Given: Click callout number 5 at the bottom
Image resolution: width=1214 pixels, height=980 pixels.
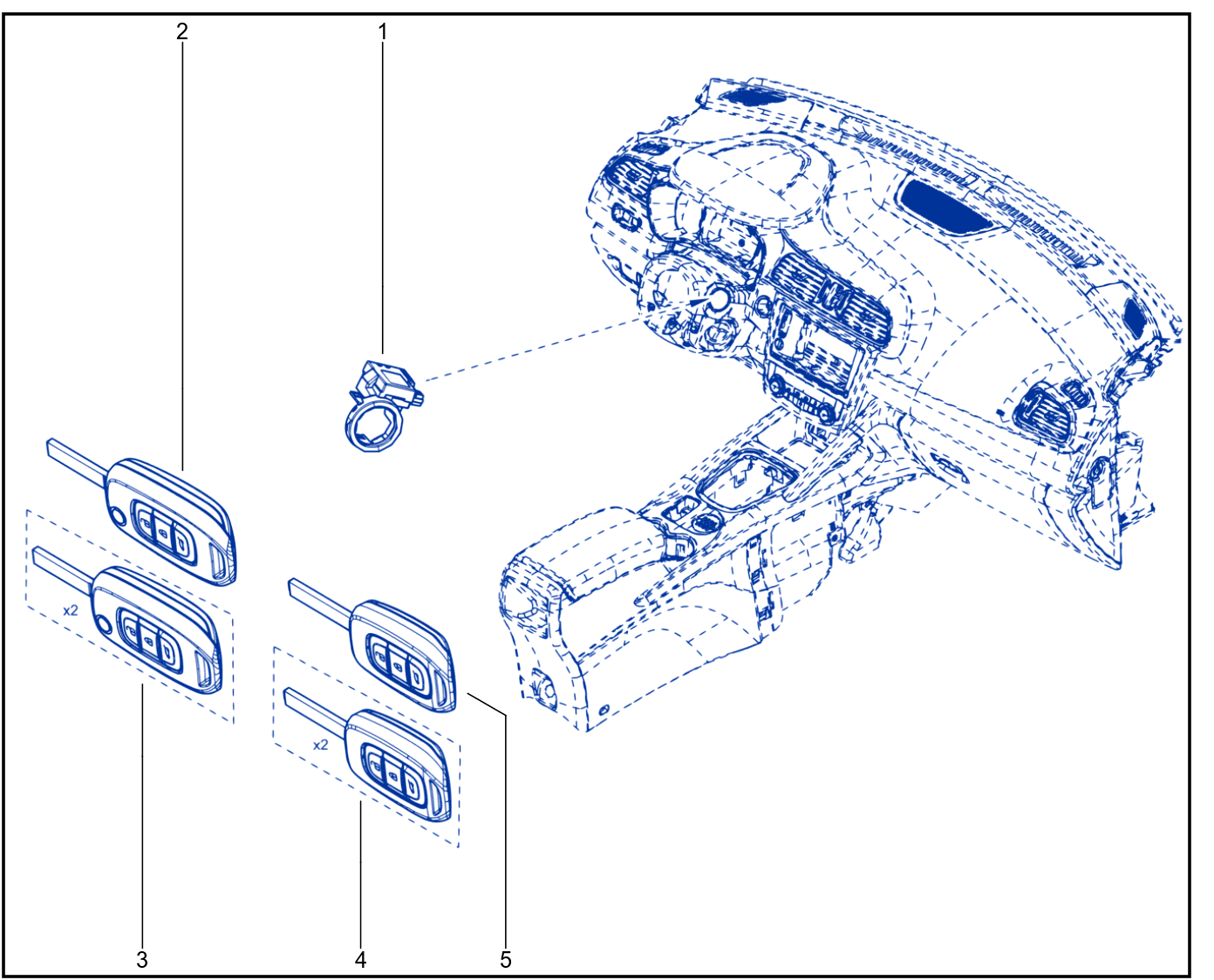Looking at the screenshot, I should [506, 960].
